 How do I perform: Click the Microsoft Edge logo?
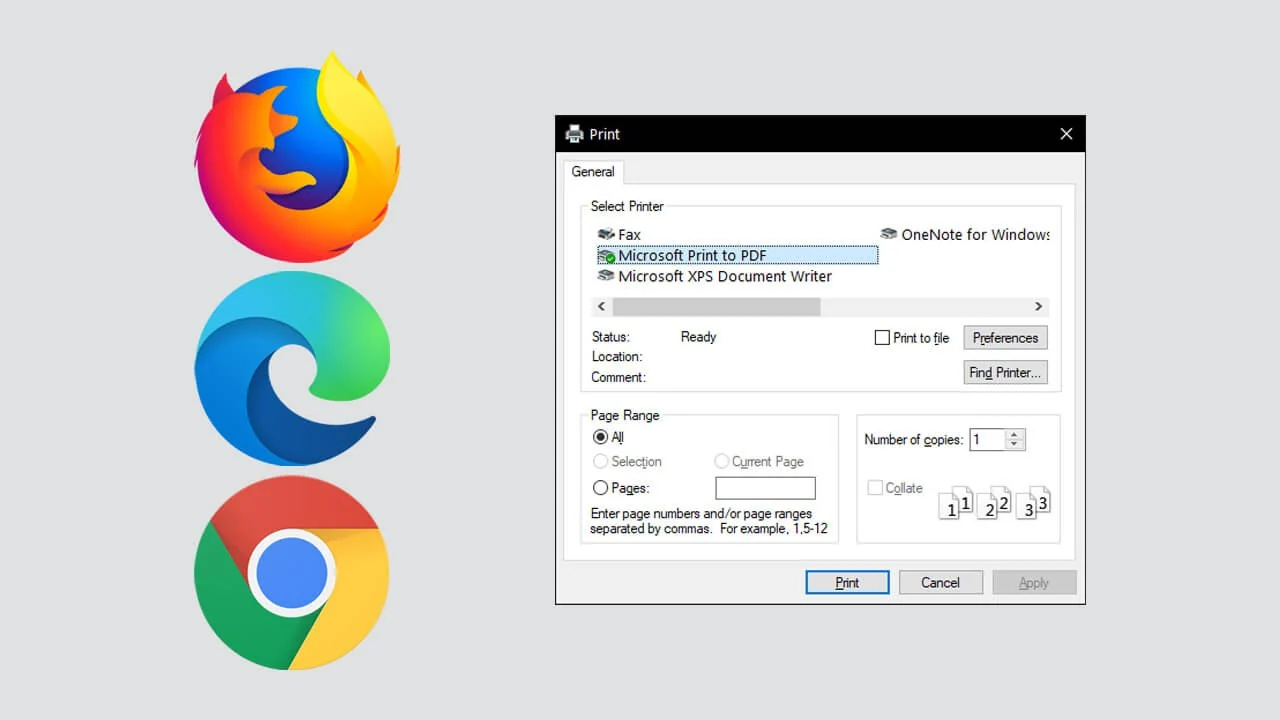(x=292, y=368)
